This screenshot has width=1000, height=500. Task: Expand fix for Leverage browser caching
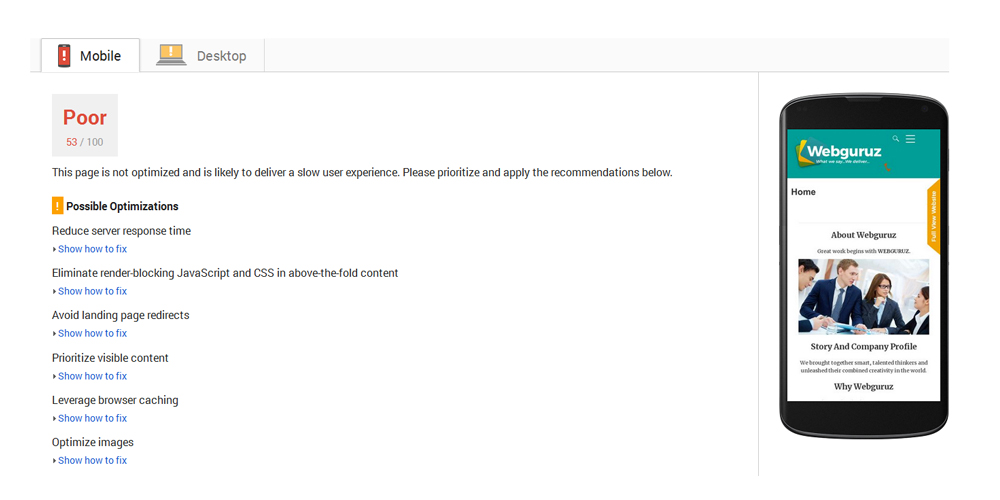pyautogui.click(x=92, y=418)
